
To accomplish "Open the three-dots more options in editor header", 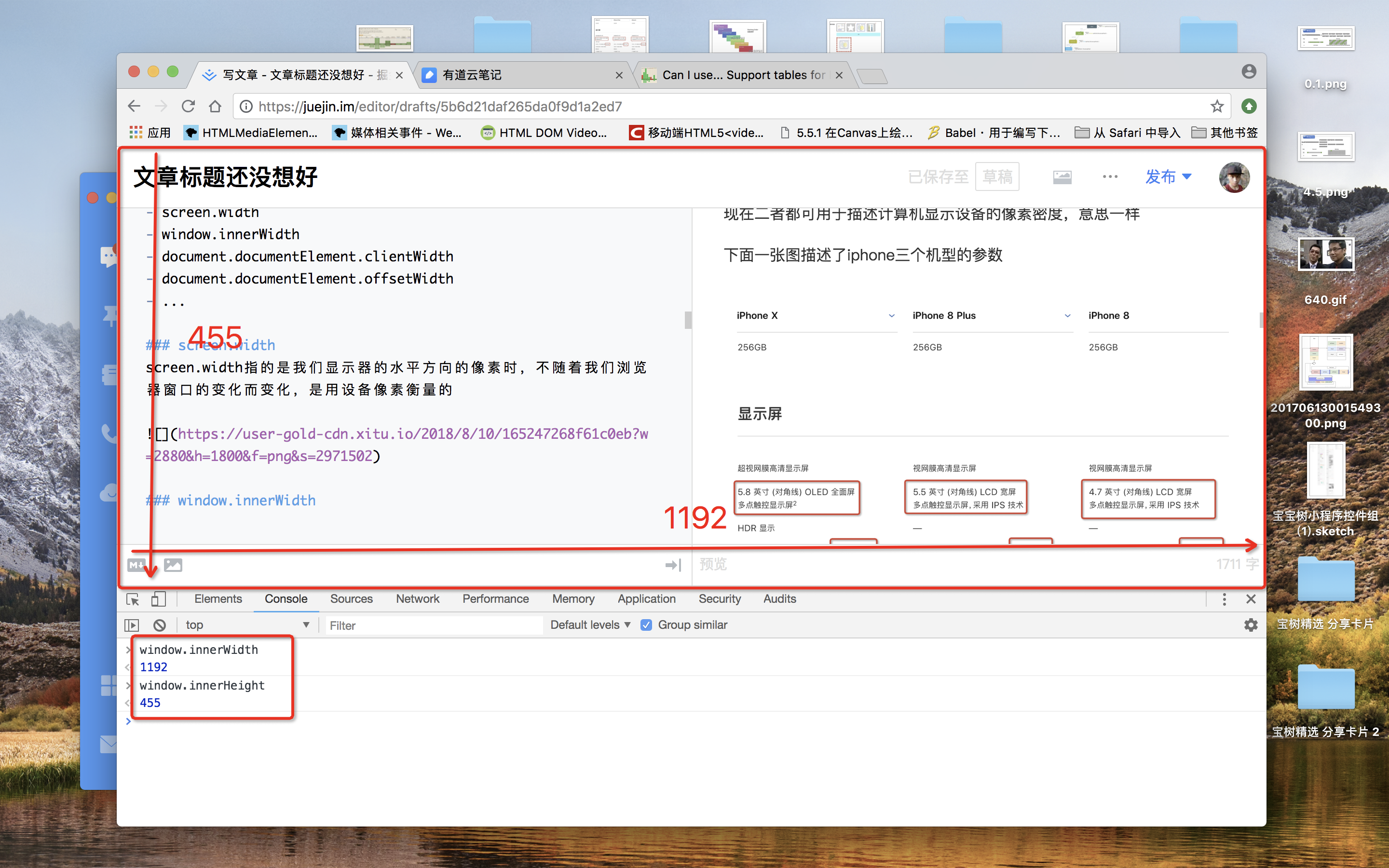I will (x=1110, y=177).
